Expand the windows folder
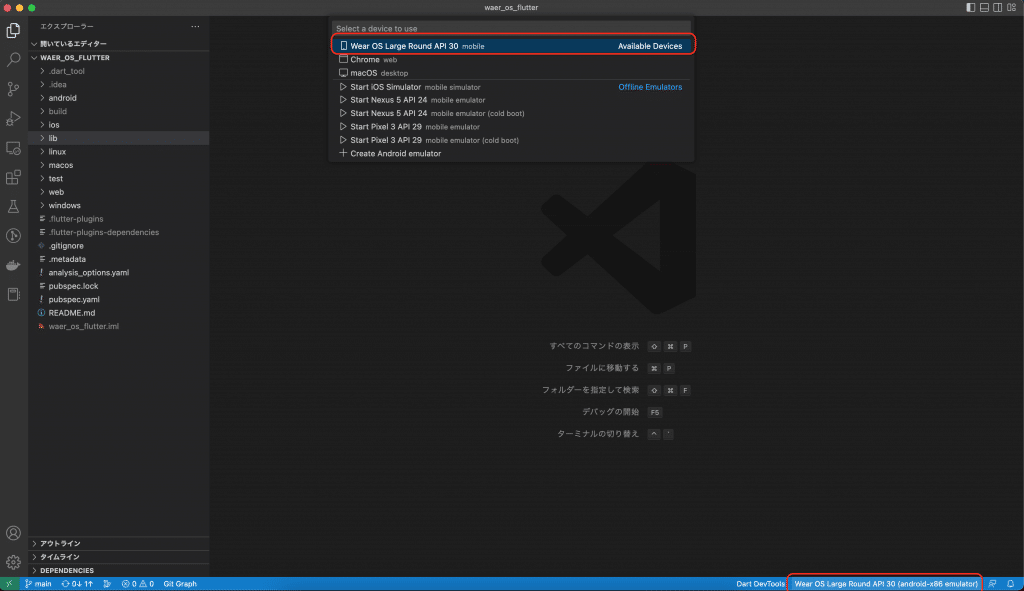This screenshot has height=591, width=1024. point(119,205)
